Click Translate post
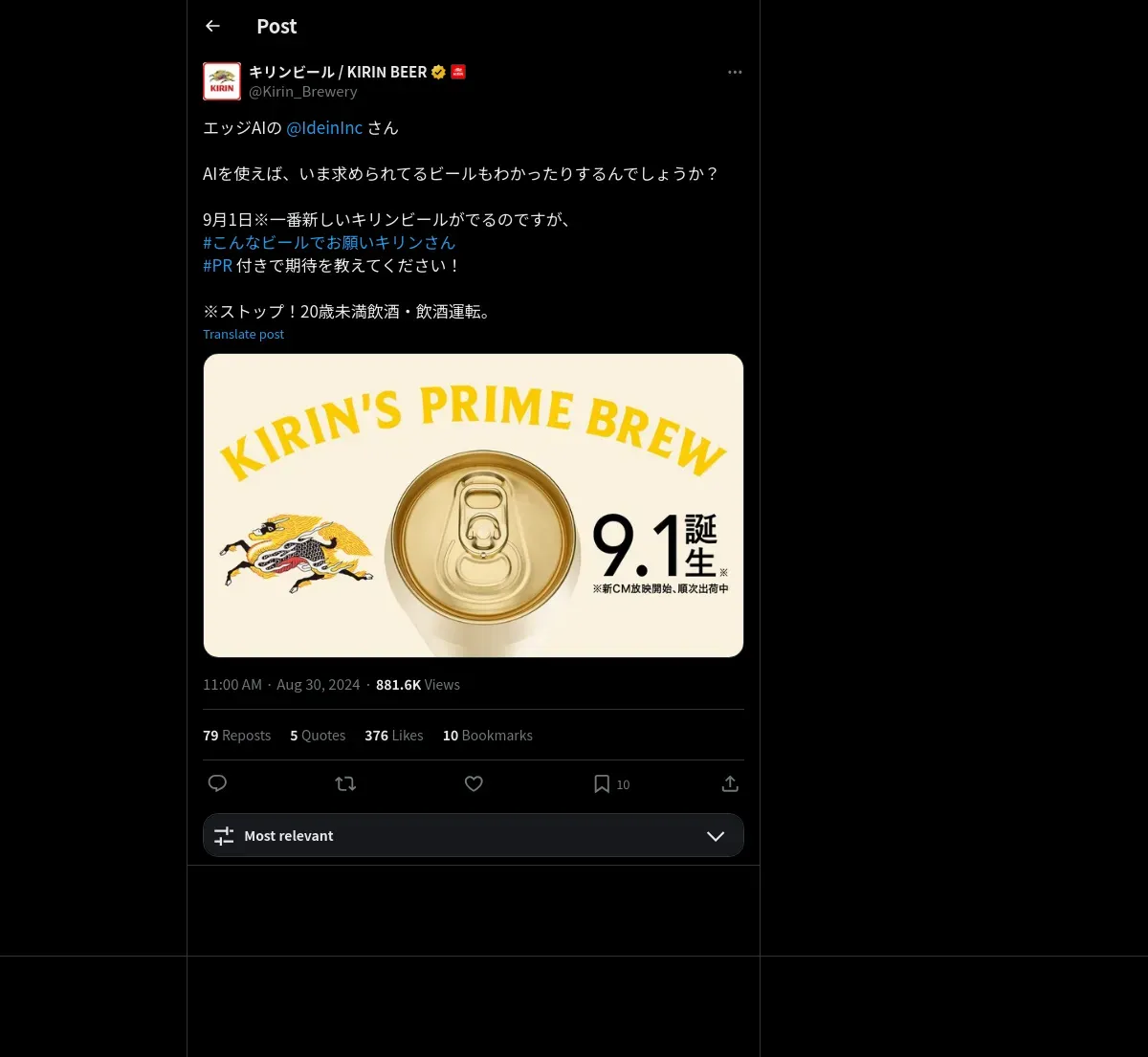 click(243, 335)
